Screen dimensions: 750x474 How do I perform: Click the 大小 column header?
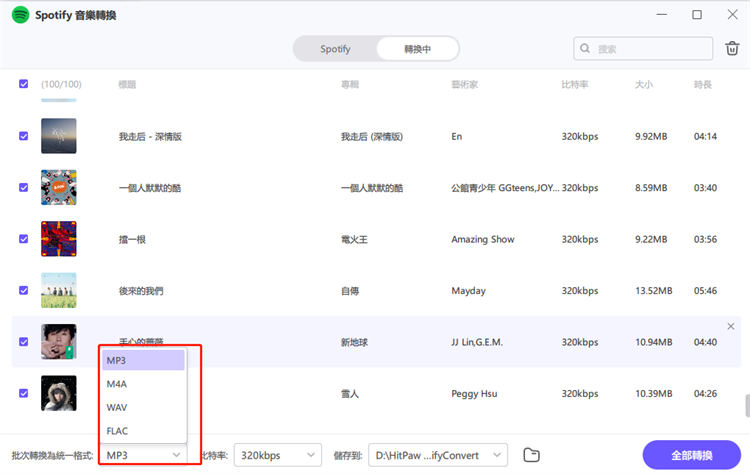click(x=643, y=85)
